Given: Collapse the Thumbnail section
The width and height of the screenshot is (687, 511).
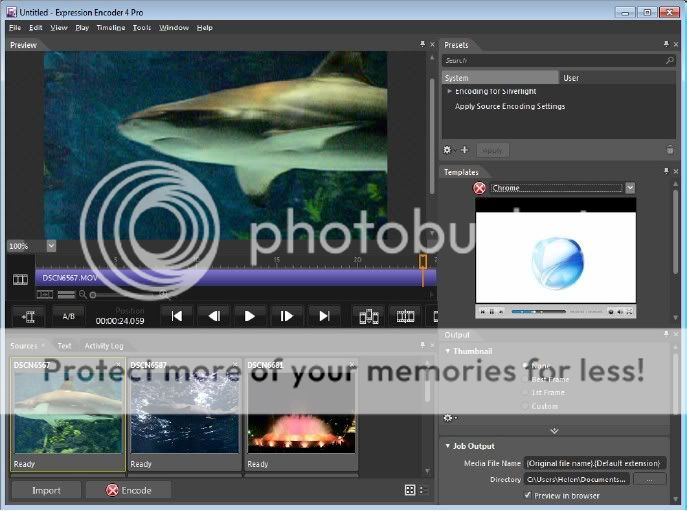Looking at the screenshot, I should tap(447, 351).
